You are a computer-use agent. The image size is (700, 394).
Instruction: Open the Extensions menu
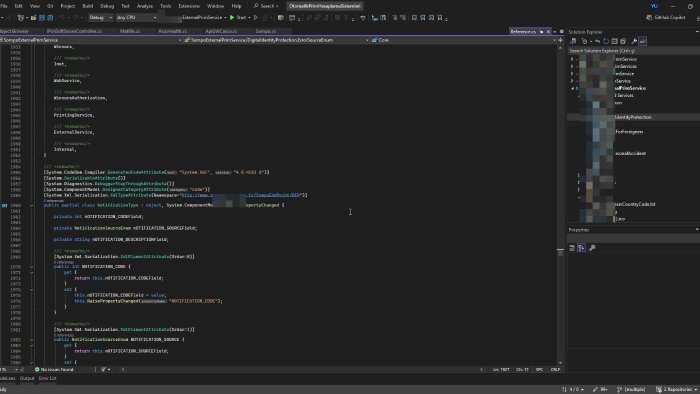pos(189,6)
